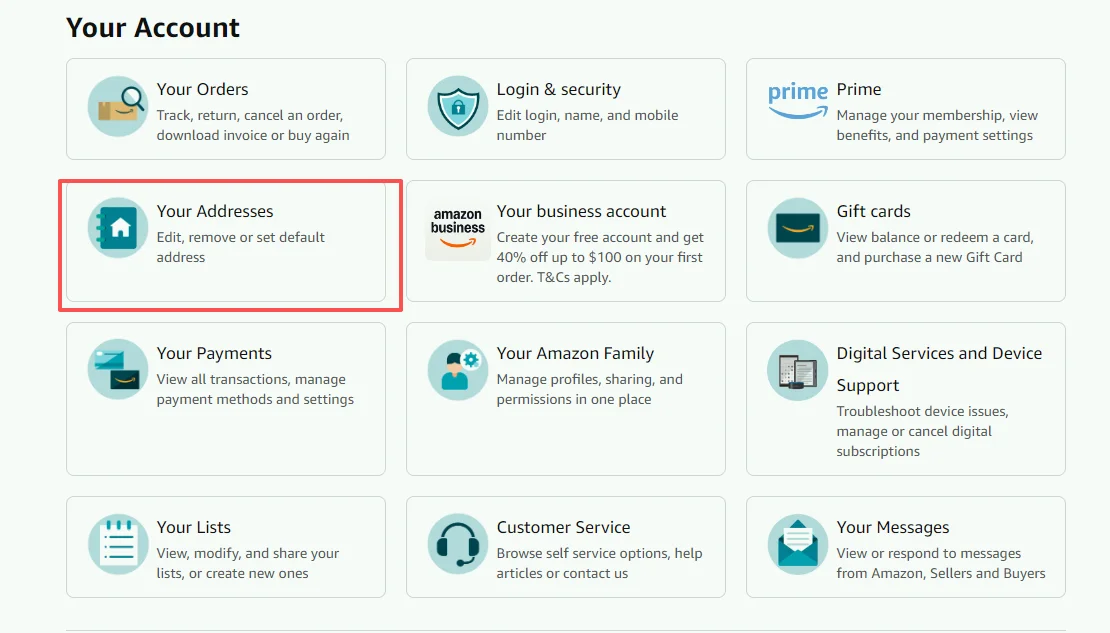Click the Your Messages envelope icon

click(798, 544)
